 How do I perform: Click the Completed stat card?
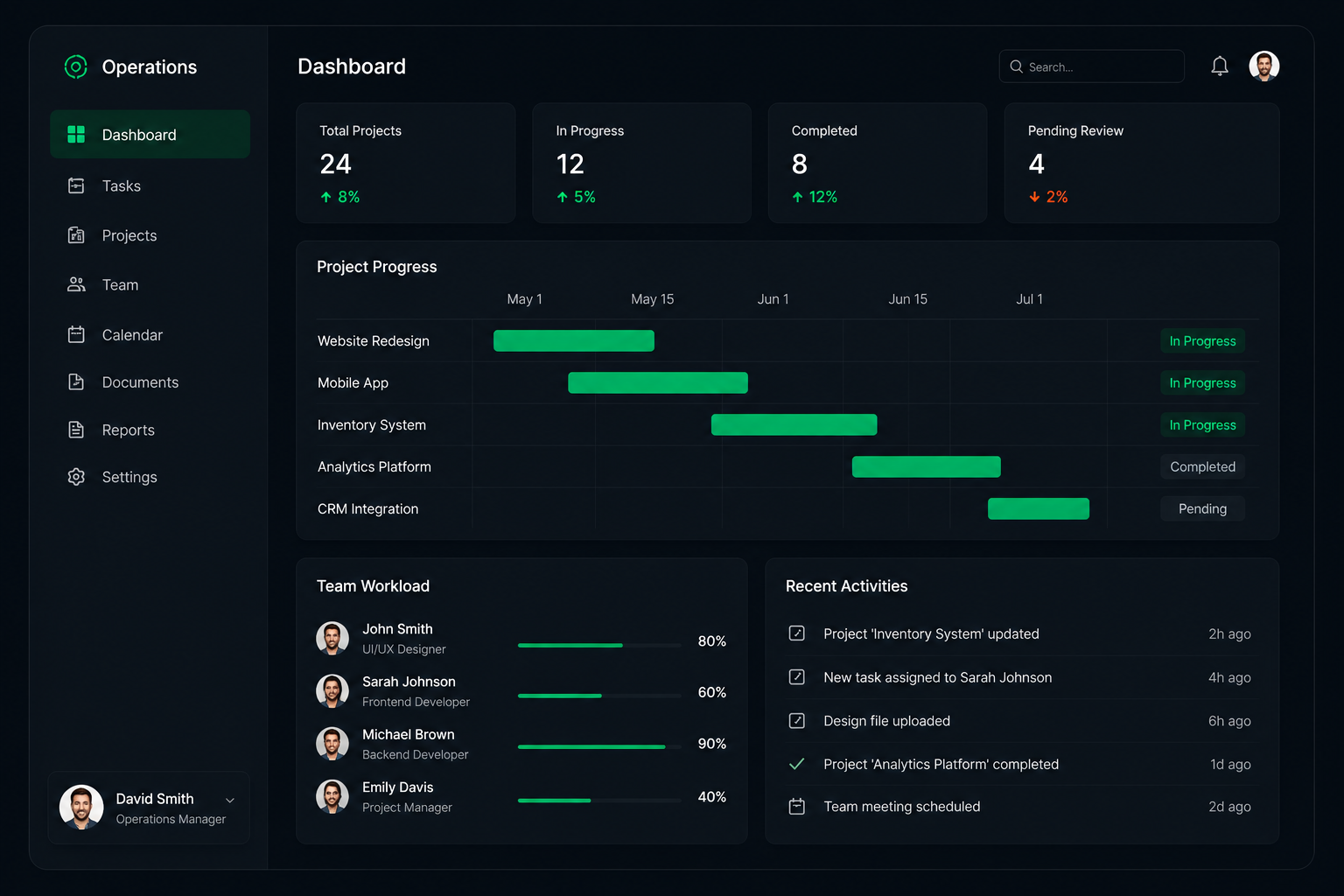(x=878, y=163)
